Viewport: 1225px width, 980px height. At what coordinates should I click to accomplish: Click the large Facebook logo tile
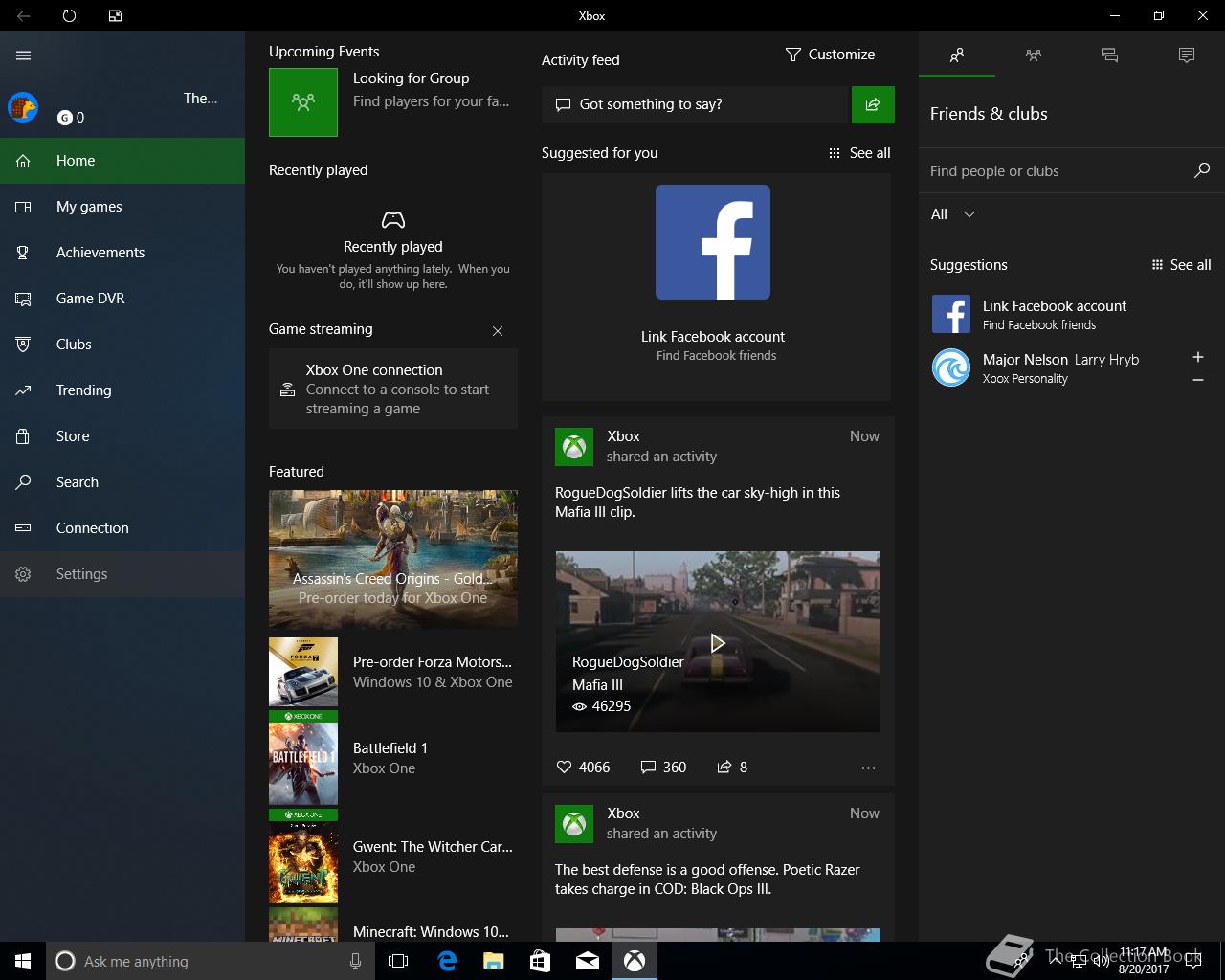tap(713, 242)
